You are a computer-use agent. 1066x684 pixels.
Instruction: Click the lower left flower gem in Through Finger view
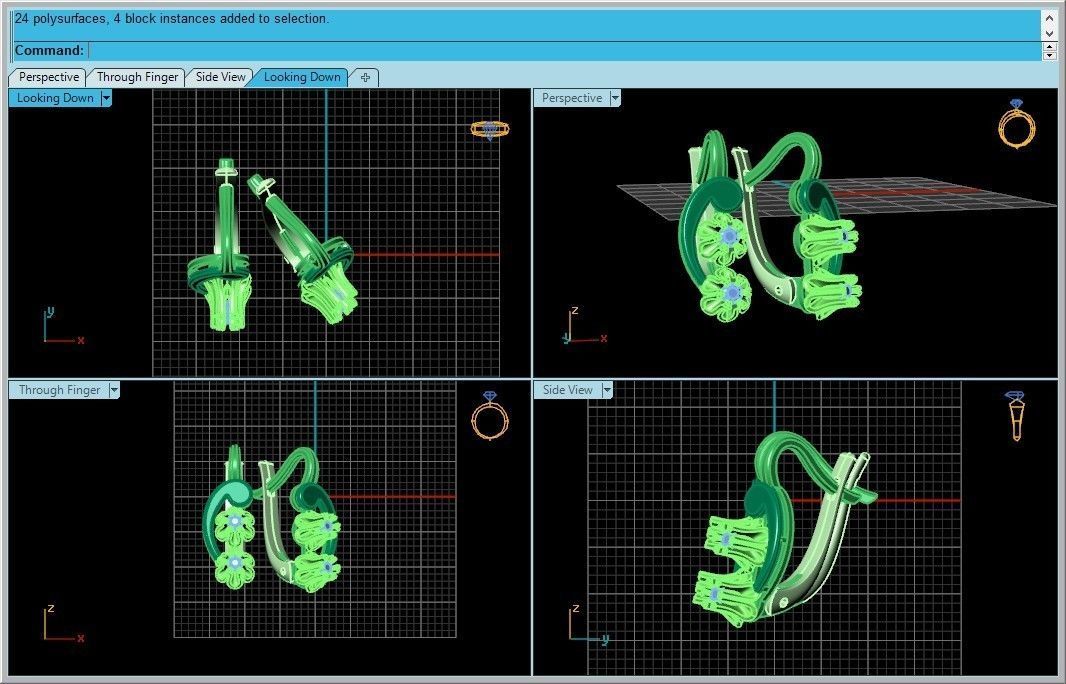(235, 564)
